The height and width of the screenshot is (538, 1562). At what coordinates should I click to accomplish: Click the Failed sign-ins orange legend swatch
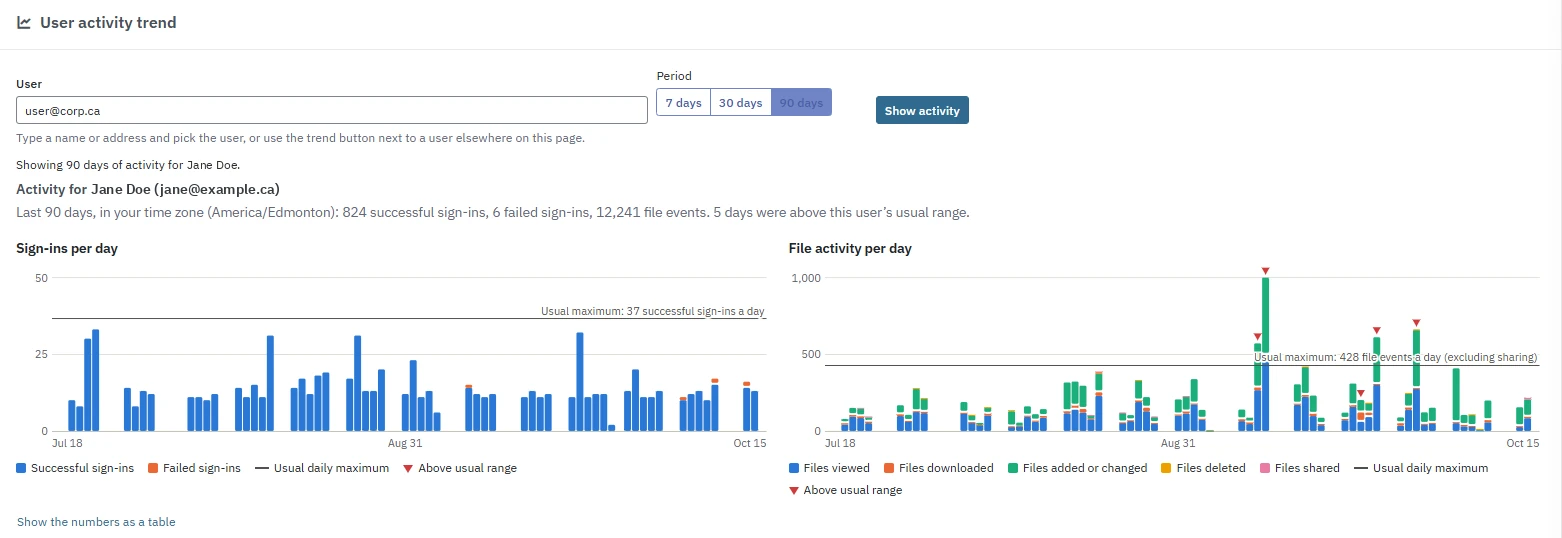point(153,468)
